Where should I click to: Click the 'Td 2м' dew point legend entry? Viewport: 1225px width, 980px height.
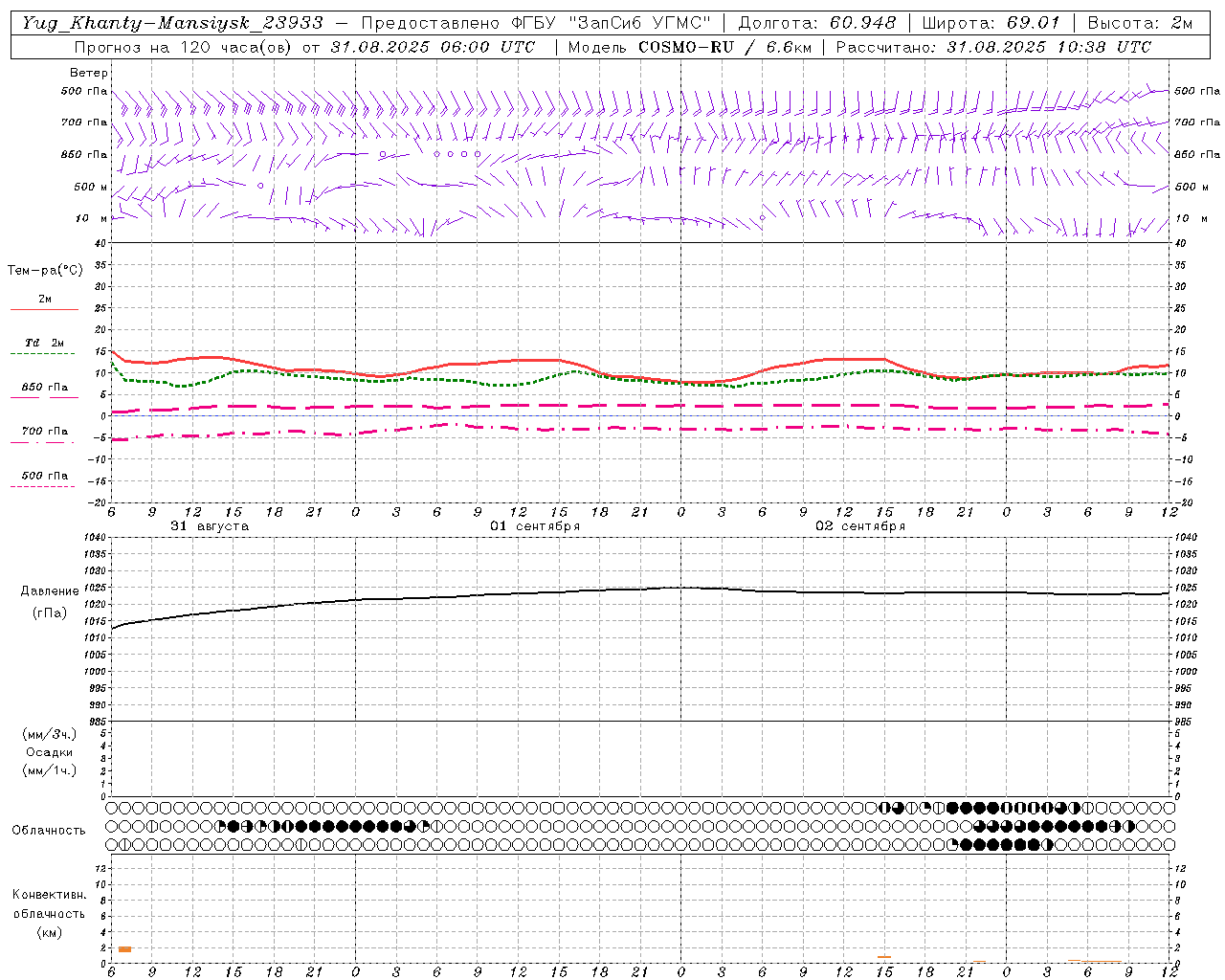click(x=45, y=343)
